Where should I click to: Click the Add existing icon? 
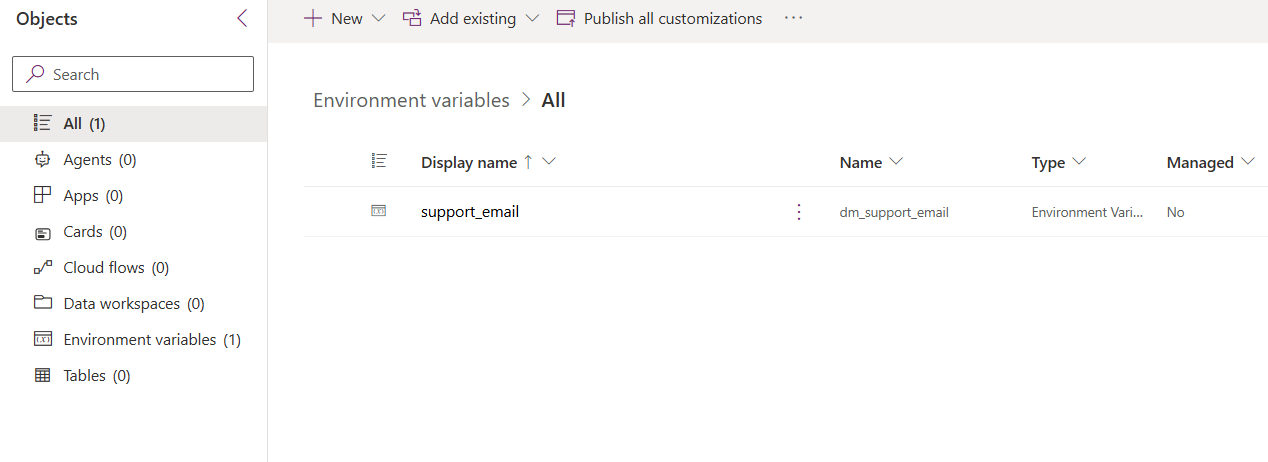411,18
